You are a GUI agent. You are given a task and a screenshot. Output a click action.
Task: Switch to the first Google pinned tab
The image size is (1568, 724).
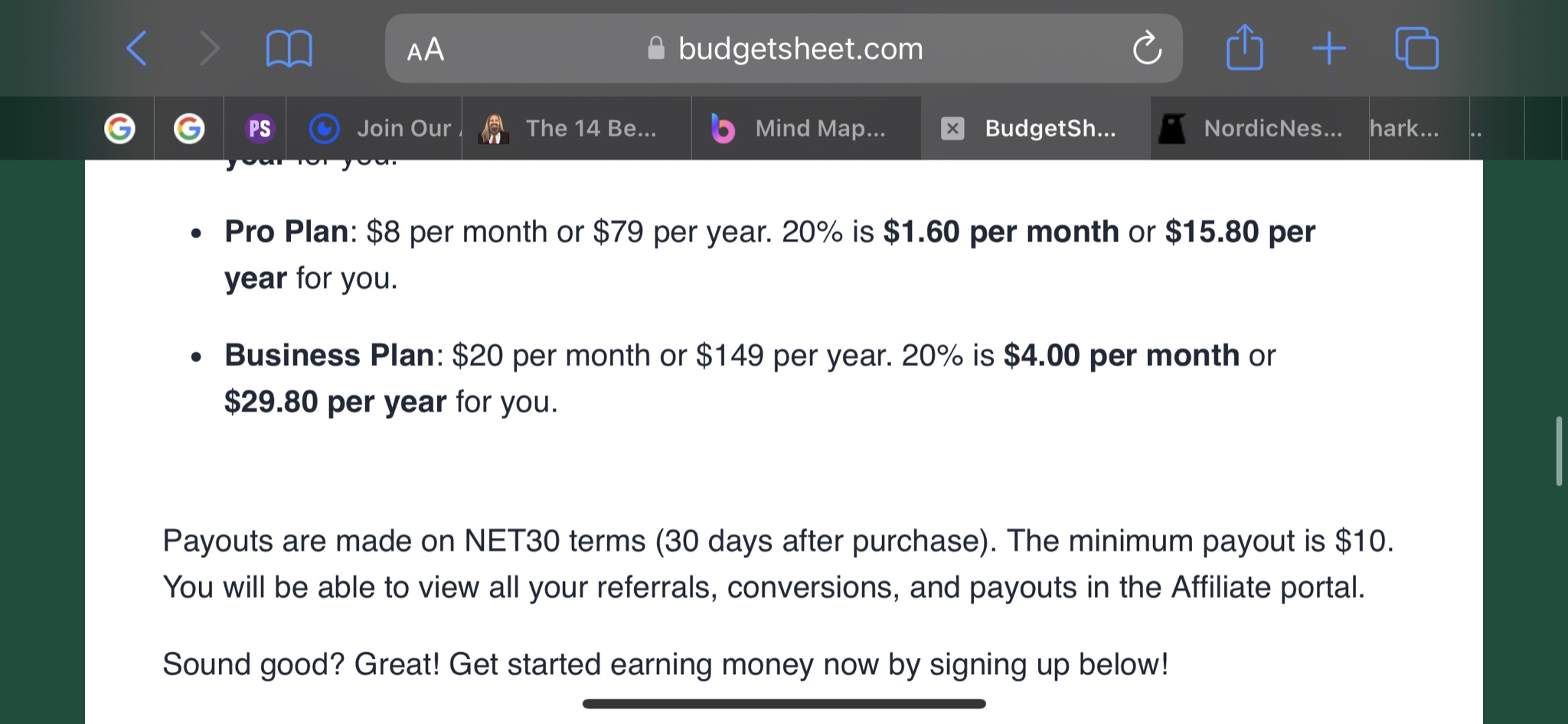[x=119, y=128]
